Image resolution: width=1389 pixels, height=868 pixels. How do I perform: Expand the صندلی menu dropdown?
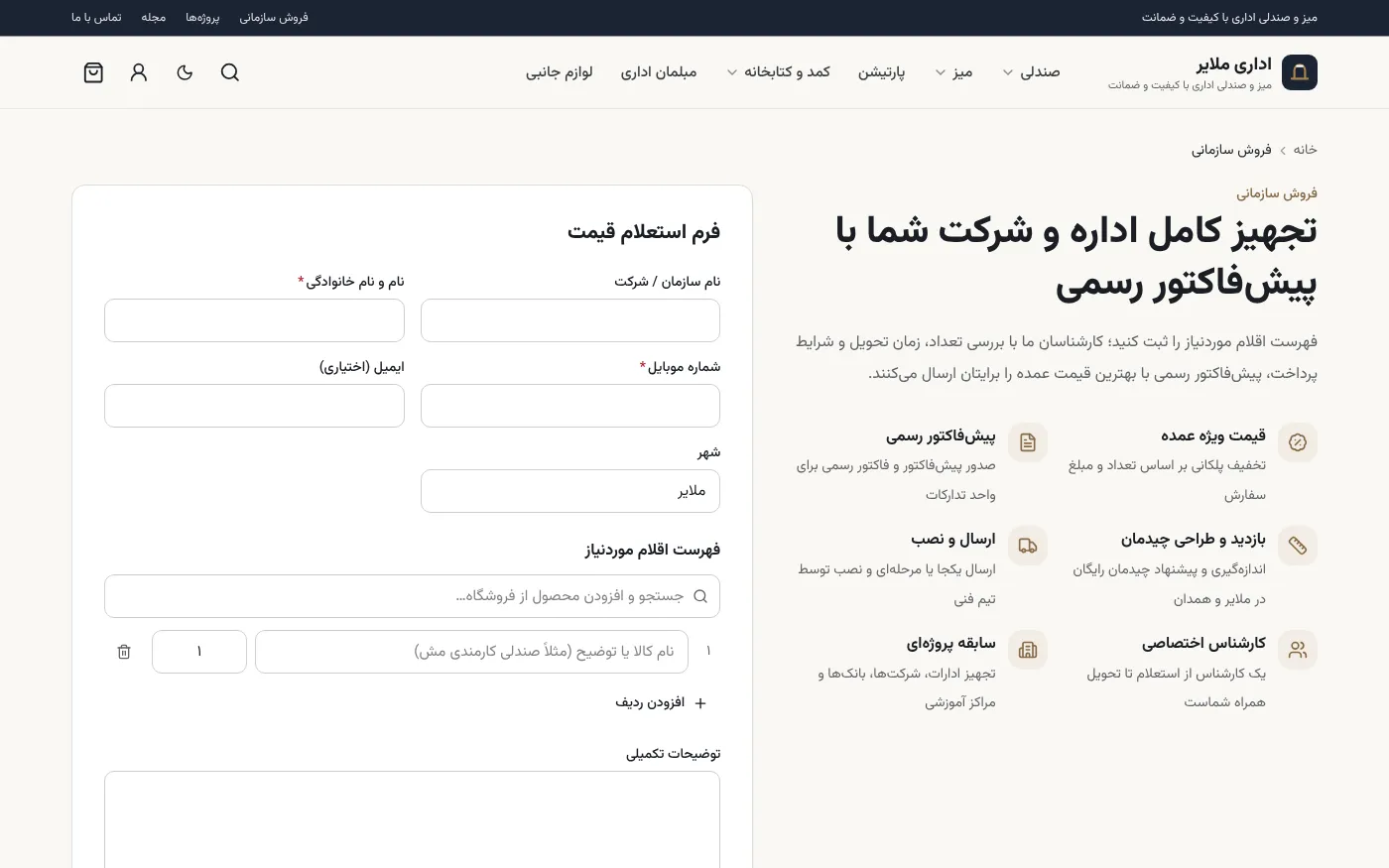pyautogui.click(x=1031, y=72)
